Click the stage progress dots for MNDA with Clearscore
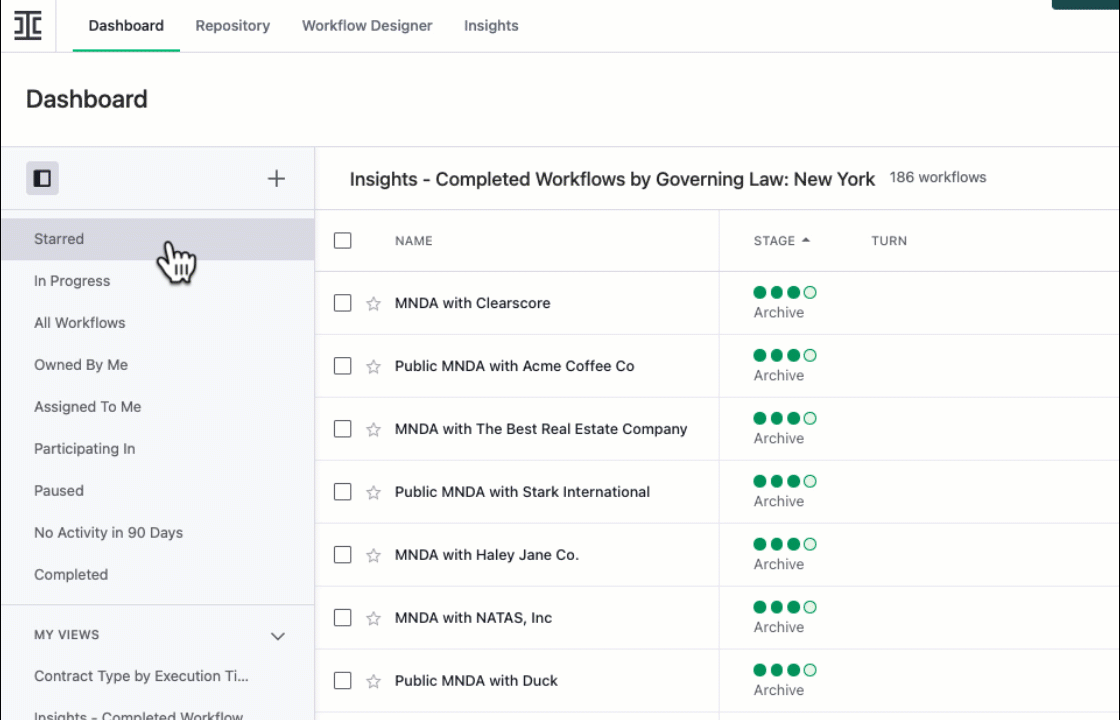 (785, 292)
